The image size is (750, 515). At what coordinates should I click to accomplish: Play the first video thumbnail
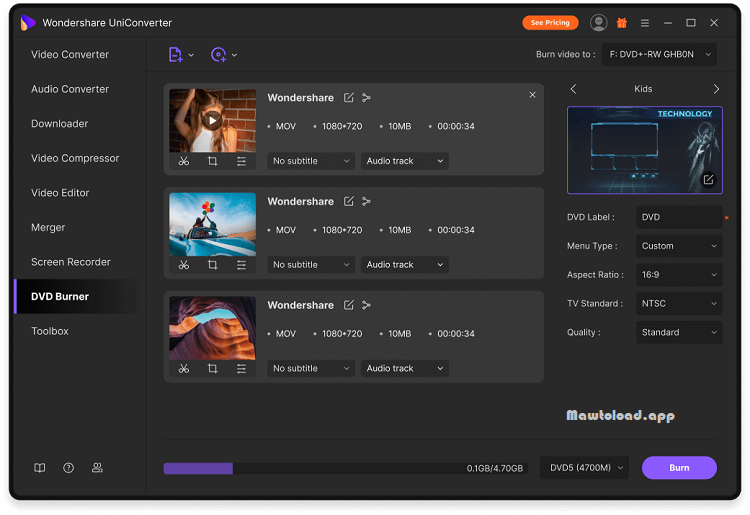(x=212, y=121)
